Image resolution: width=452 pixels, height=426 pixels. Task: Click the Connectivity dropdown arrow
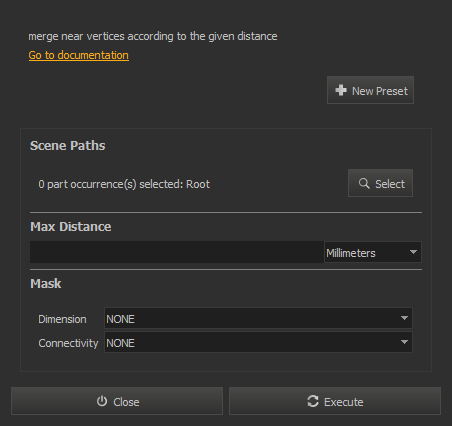[x=404, y=342]
